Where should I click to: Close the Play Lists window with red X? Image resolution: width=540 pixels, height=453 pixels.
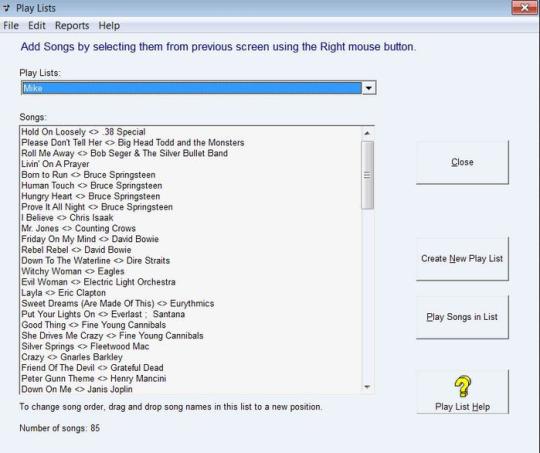(524, 8)
